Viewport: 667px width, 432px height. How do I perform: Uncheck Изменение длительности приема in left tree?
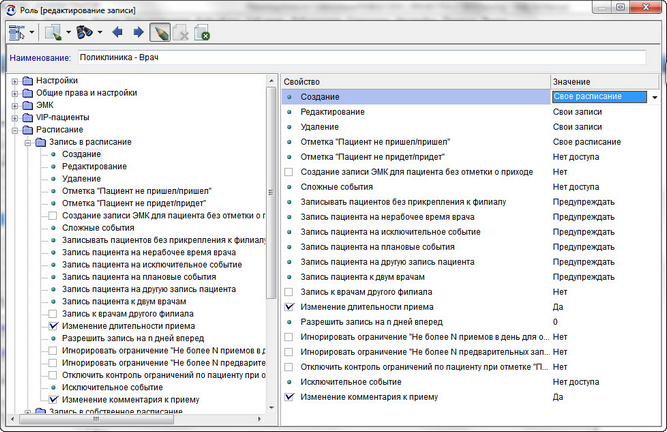tap(53, 326)
